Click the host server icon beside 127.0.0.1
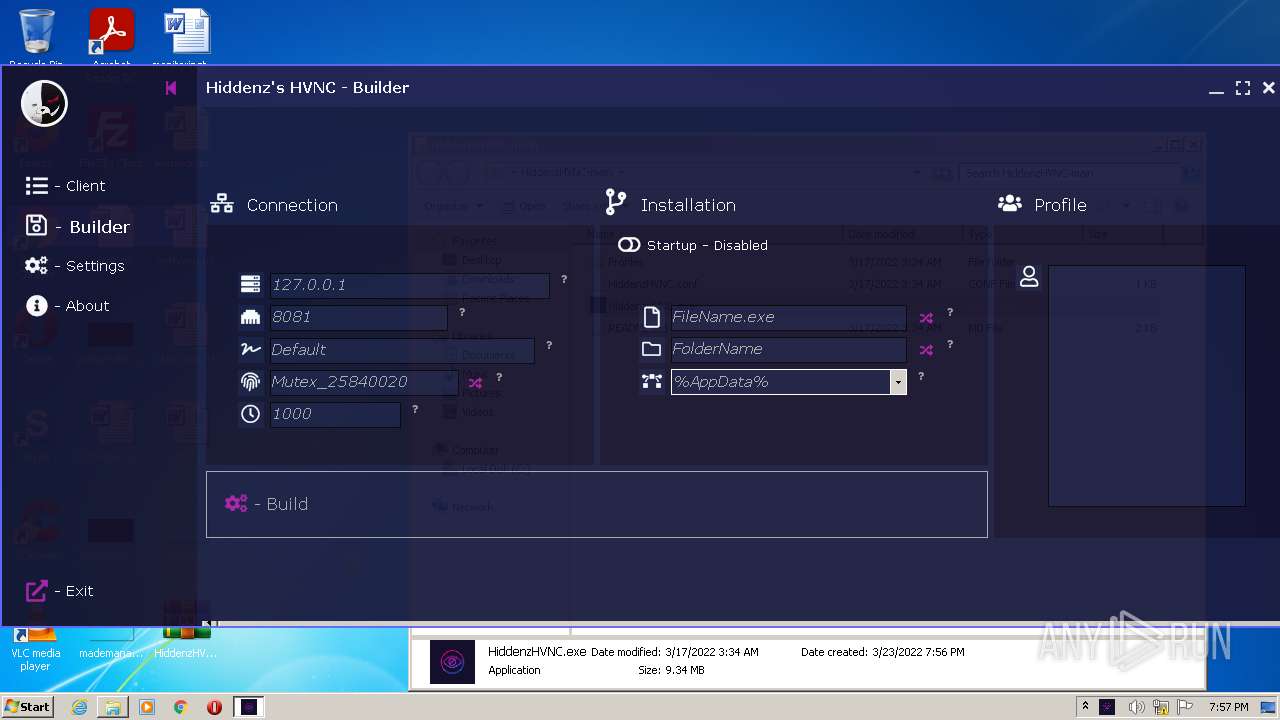The height and width of the screenshot is (720, 1280). [250, 285]
